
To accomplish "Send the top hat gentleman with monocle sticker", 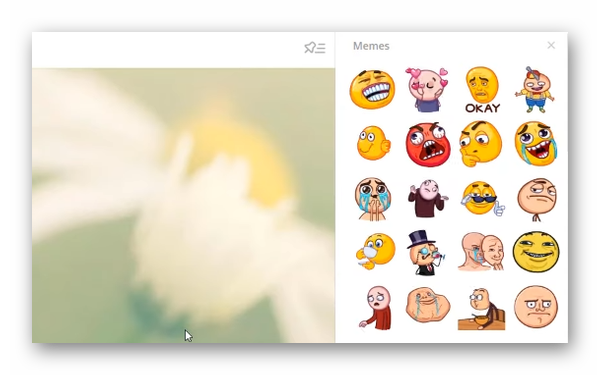I will point(427,253).
